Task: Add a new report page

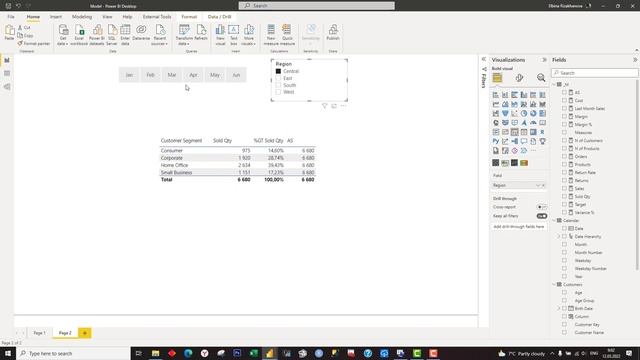Action: pos(85,333)
